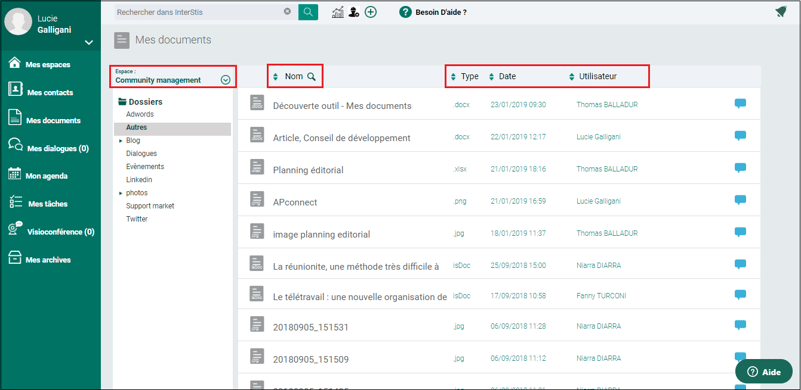The image size is (801, 390).
Task: Open the statistics chart icon in top bar
Action: pos(338,12)
